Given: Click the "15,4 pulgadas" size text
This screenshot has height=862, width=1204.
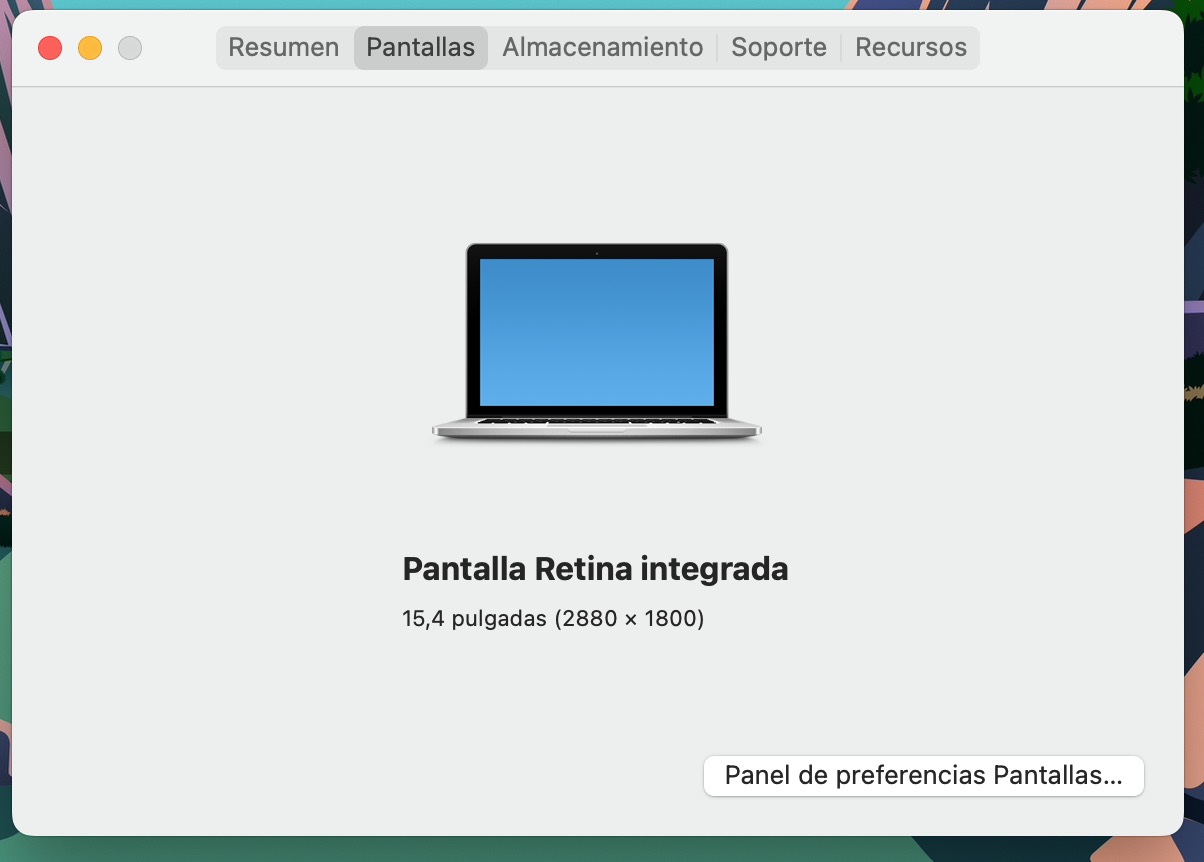Looking at the screenshot, I should [475, 619].
